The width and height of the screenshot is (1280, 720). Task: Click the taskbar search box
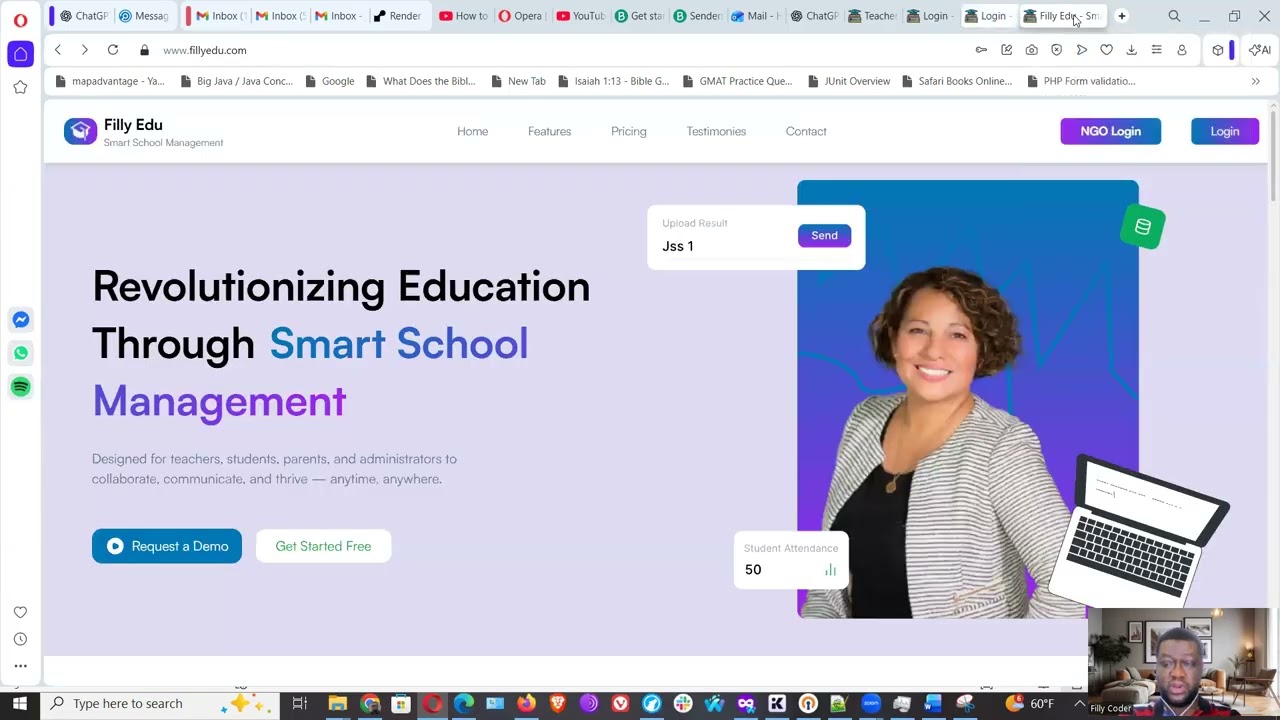coord(162,703)
